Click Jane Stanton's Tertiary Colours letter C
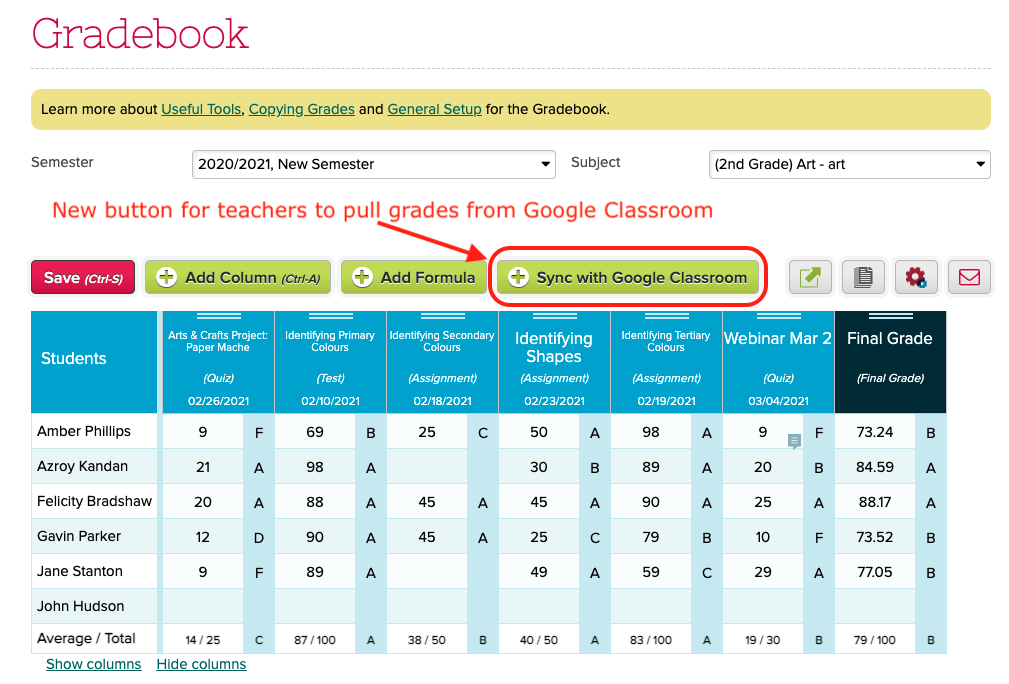 coord(707,572)
